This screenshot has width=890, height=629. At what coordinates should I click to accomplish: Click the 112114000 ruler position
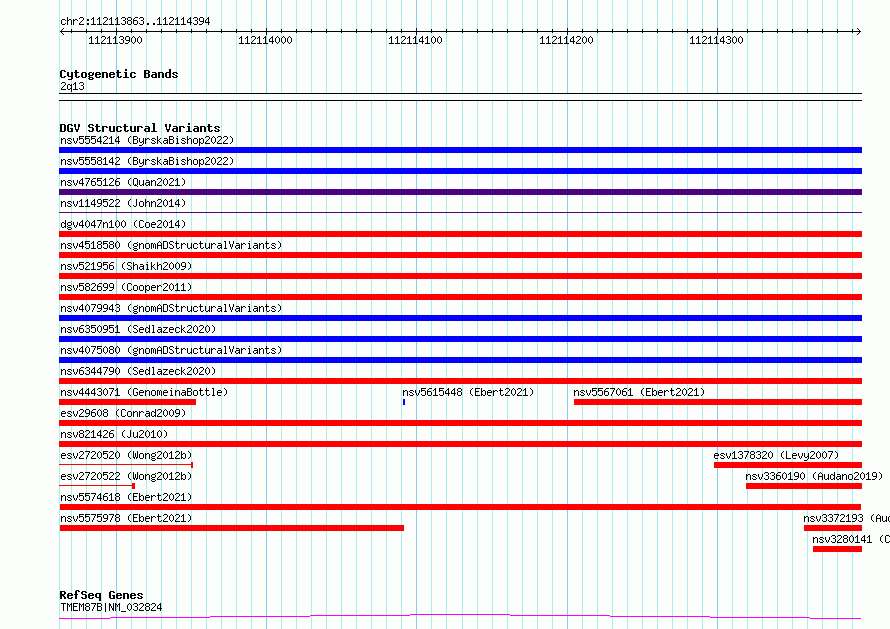[265, 40]
